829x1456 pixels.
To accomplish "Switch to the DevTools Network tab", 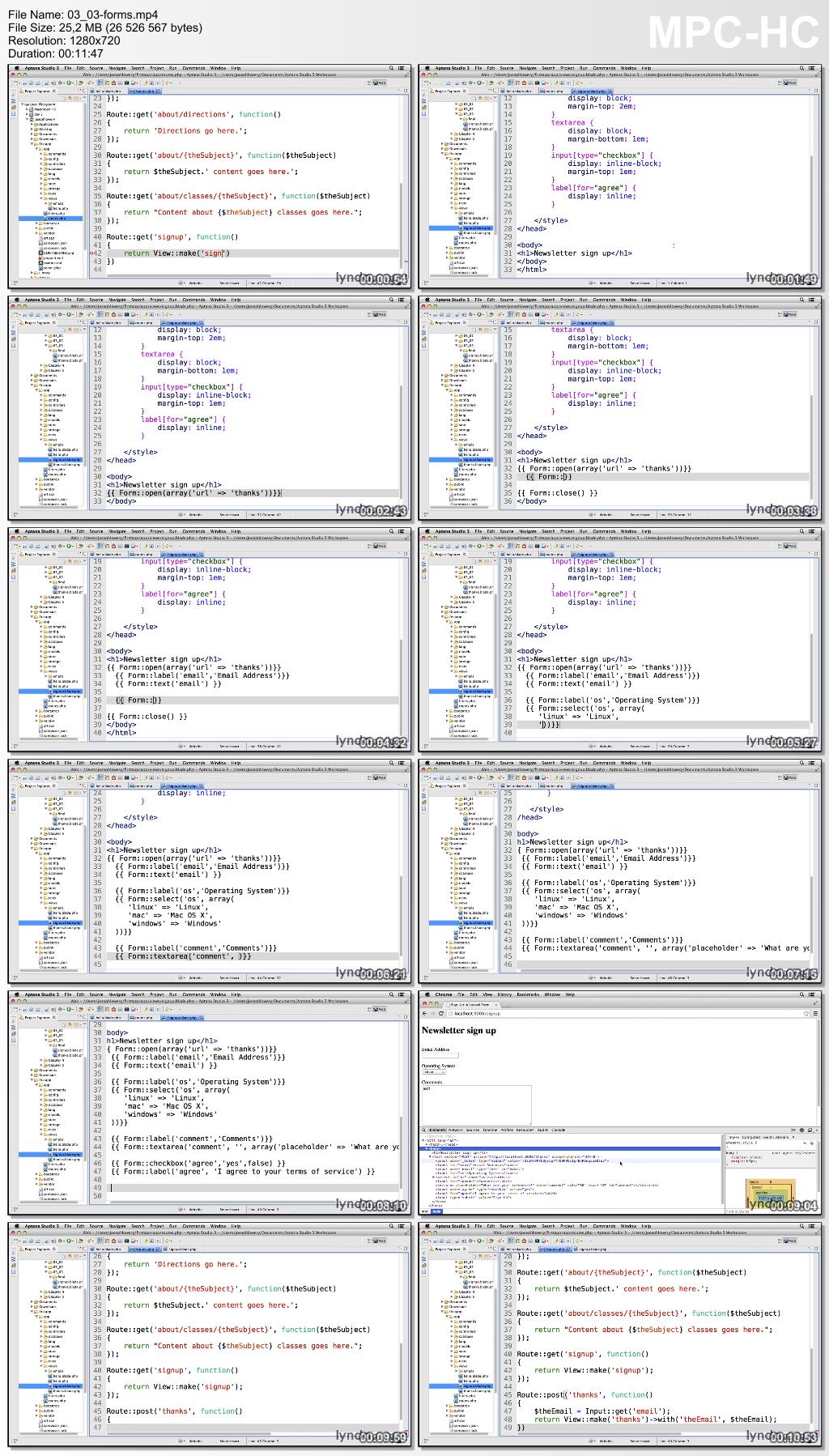I will (456, 1130).
